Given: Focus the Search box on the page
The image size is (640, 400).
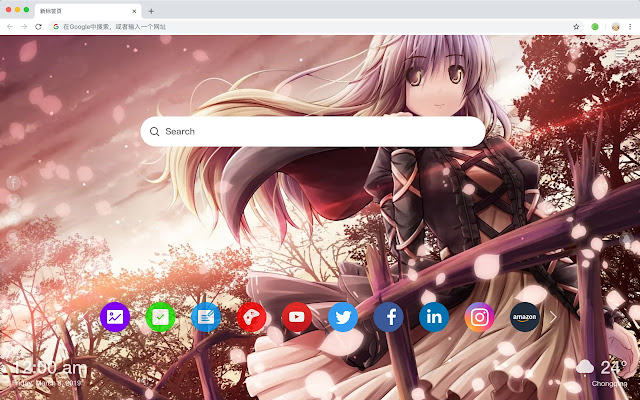Looking at the screenshot, I should pos(313,131).
